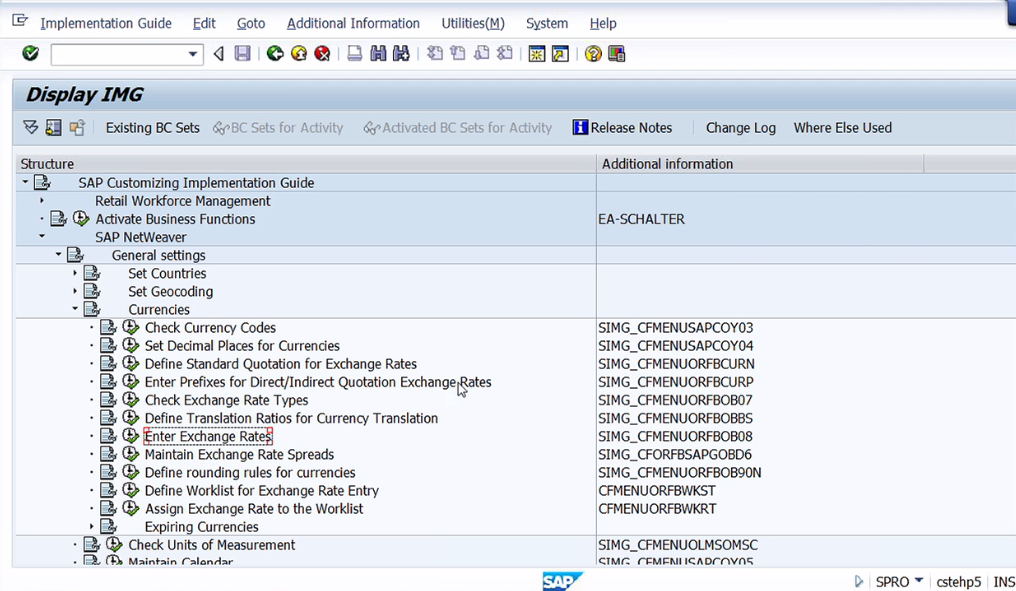Screen dimensions: 1016x591
Task: Collapse the SAP Customizing Implementation Guide node
Action: 25,182
